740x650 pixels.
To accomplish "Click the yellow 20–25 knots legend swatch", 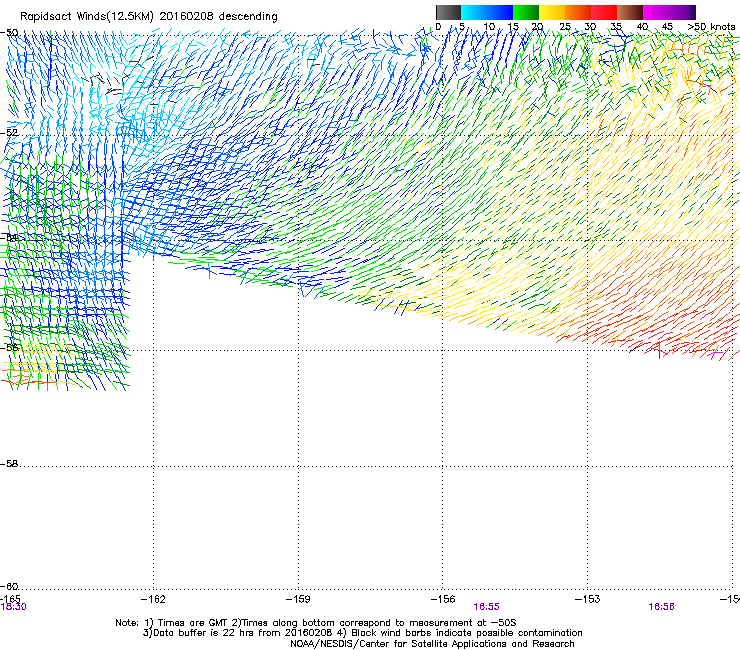I will pyautogui.click(x=552, y=12).
